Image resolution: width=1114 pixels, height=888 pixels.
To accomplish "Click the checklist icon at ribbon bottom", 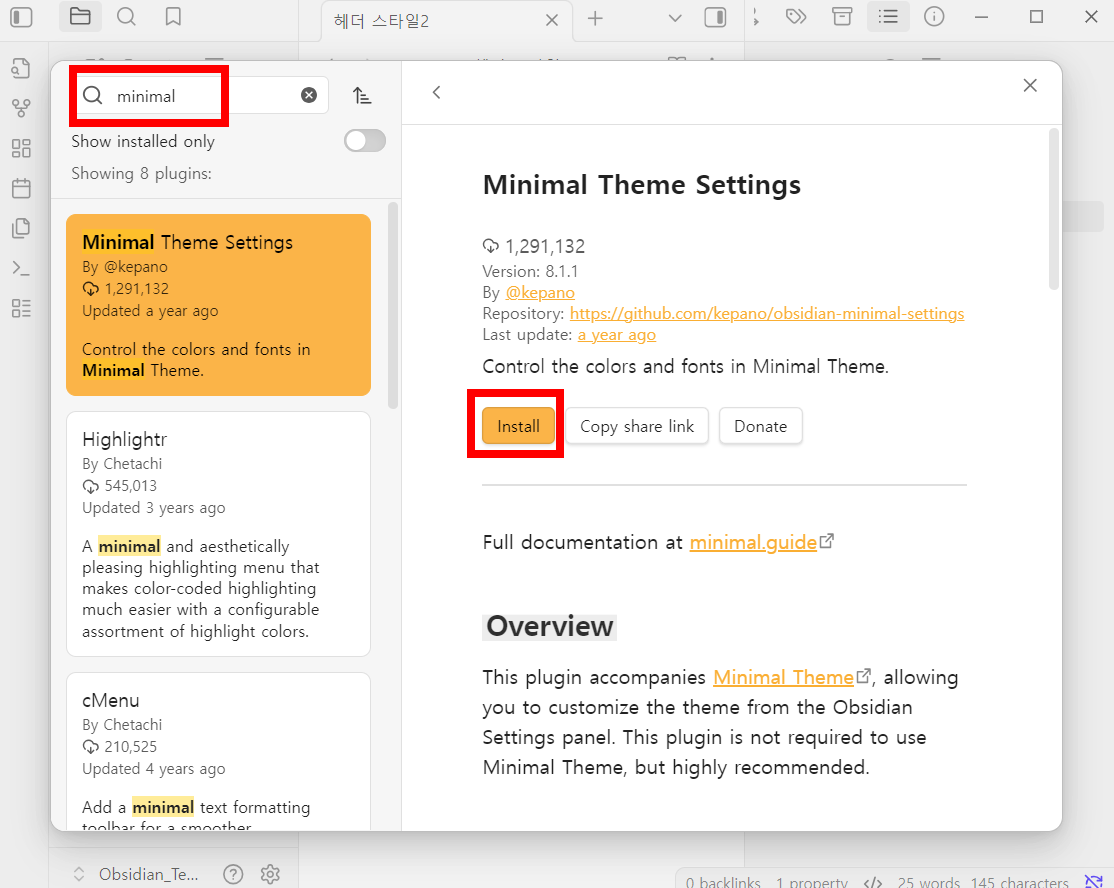I will (x=21, y=308).
